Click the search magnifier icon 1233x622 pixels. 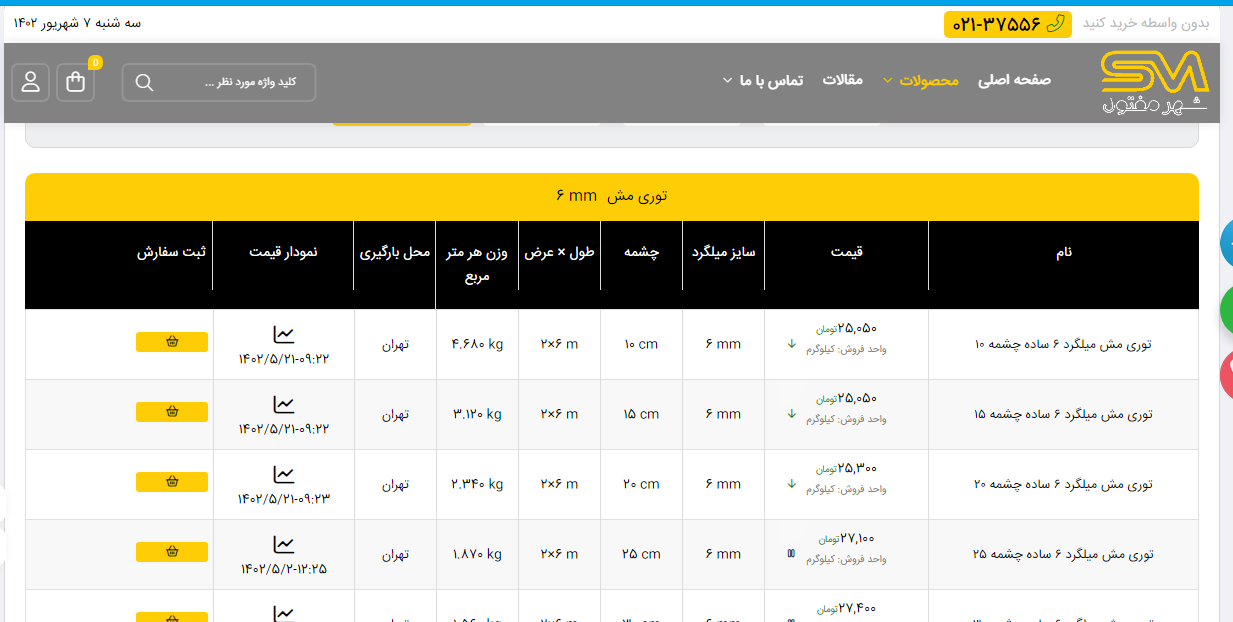[144, 82]
